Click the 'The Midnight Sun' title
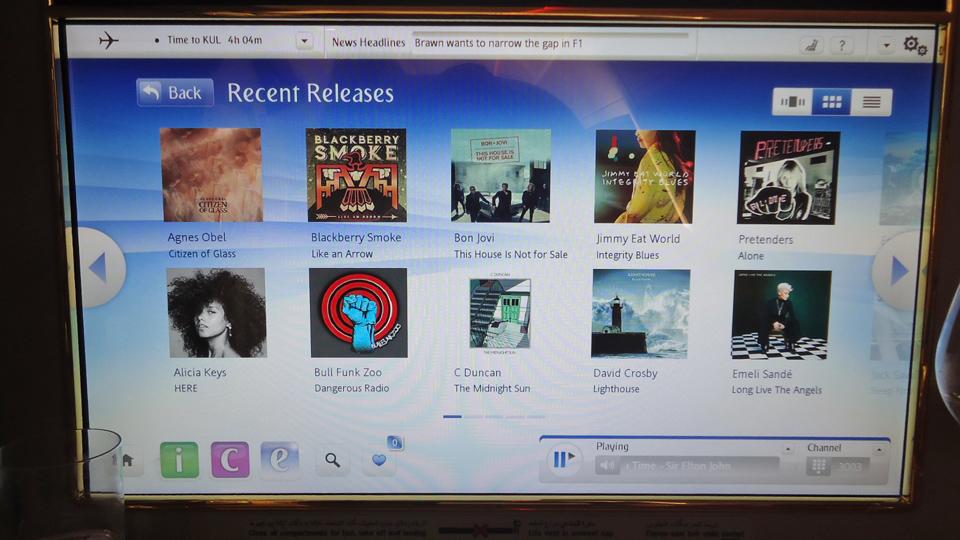960x540 pixels. click(x=492, y=388)
